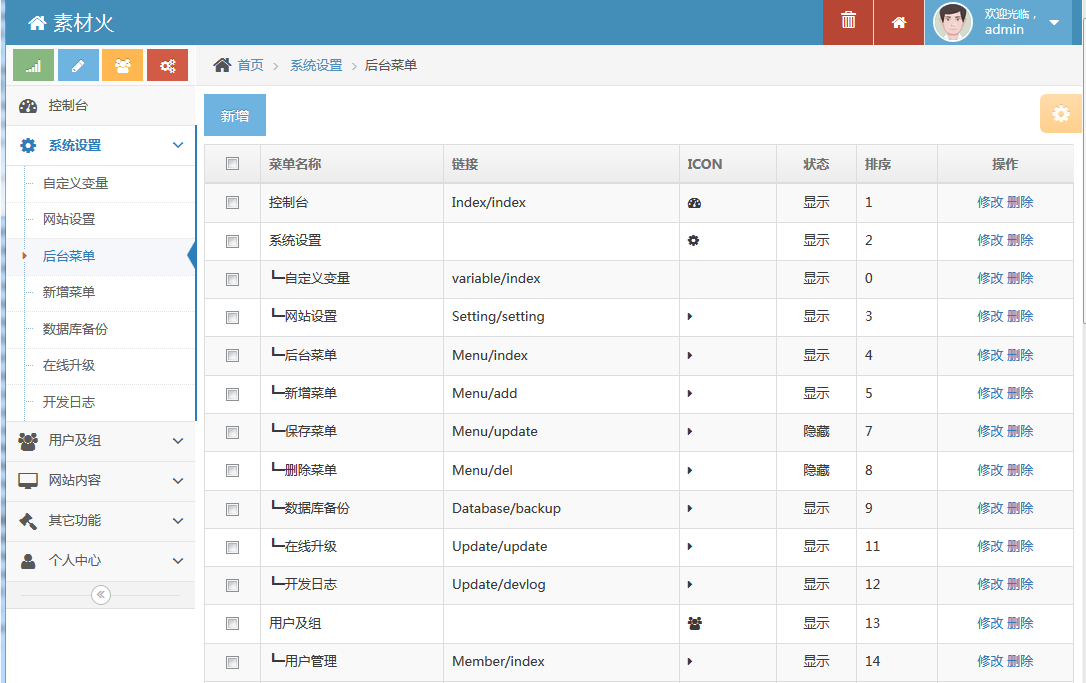Expand the 其它功能 sidebar chevron
The width and height of the screenshot is (1086, 683).
click(x=178, y=521)
